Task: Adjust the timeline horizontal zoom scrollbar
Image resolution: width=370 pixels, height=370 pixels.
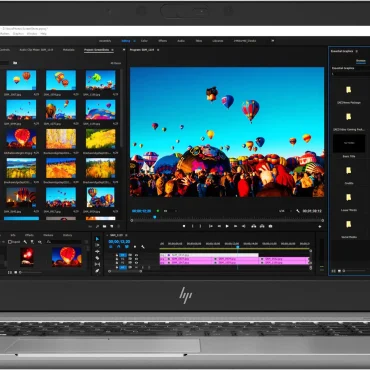Action: click(125, 271)
